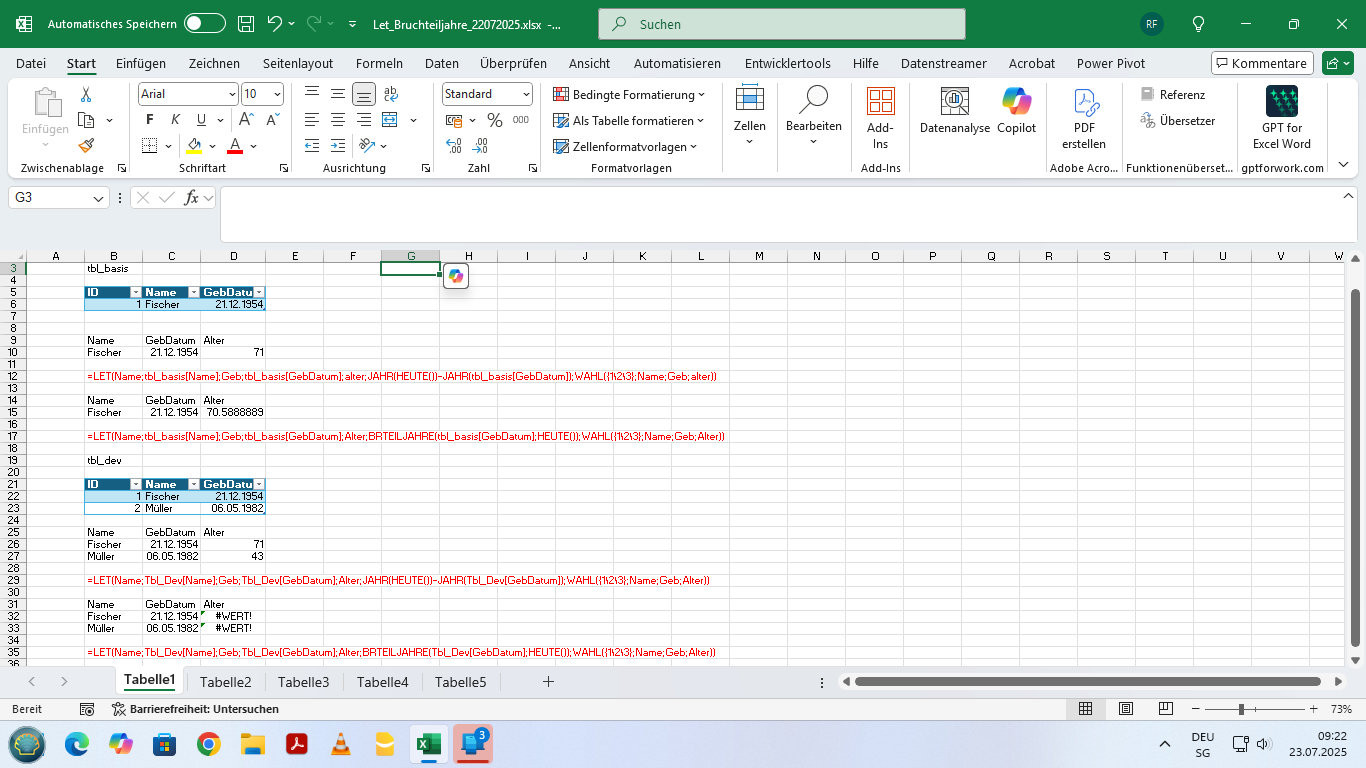Select the Format Painter brush icon
Image resolution: width=1366 pixels, height=768 pixels.
pos(86,145)
